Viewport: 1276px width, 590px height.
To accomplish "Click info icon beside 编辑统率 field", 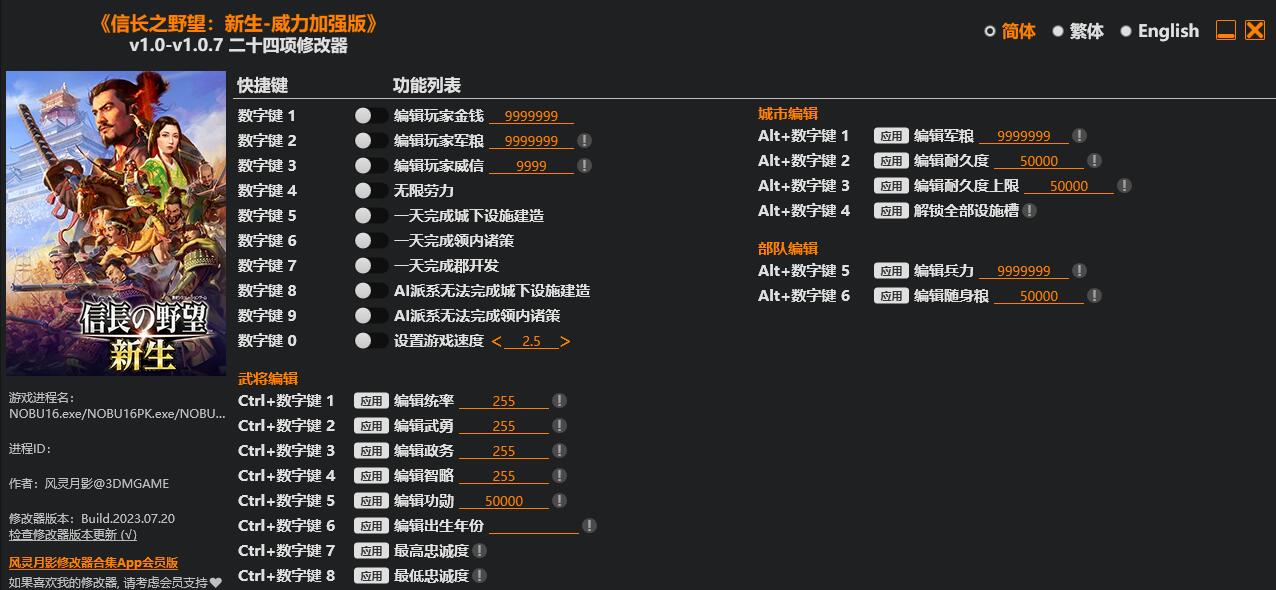I will [x=559, y=401].
